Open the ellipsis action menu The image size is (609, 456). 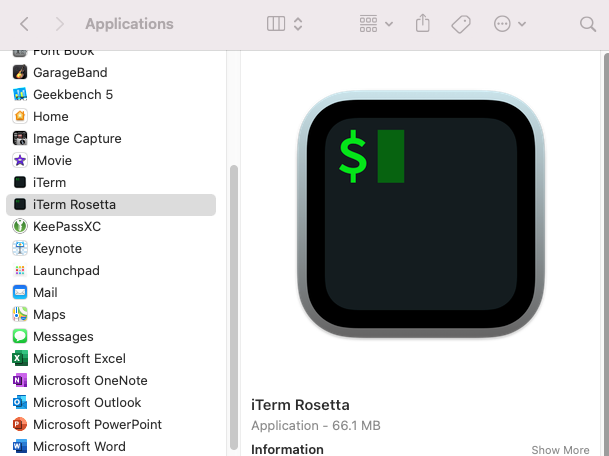click(x=510, y=24)
